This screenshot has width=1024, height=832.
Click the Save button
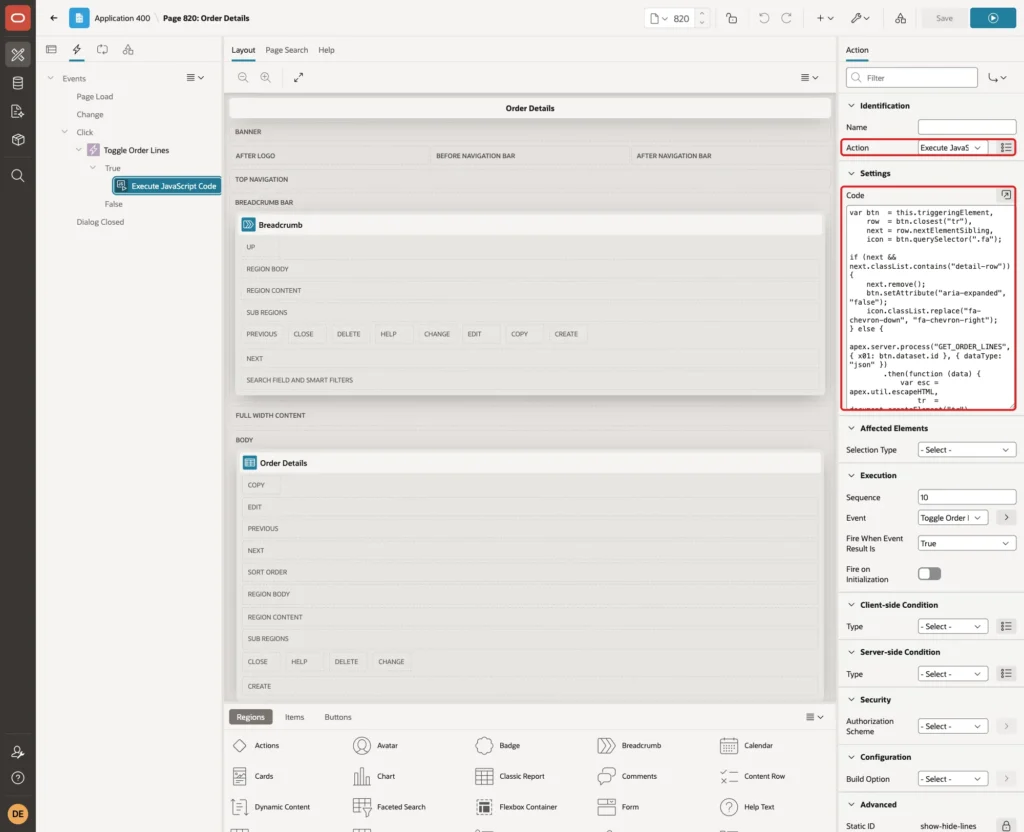coord(944,18)
